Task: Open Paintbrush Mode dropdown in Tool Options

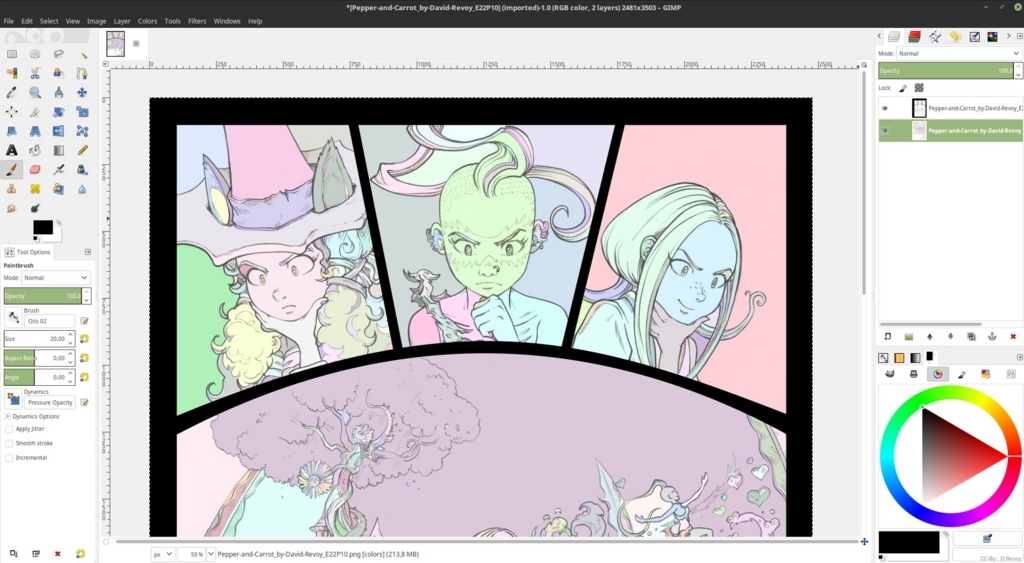Action: (56, 278)
